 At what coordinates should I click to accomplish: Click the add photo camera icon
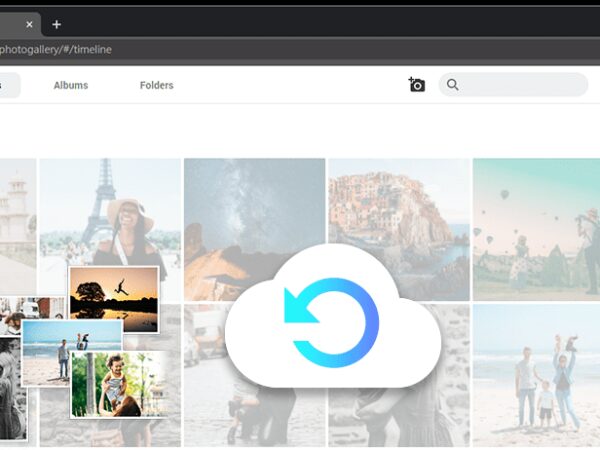pyautogui.click(x=417, y=85)
